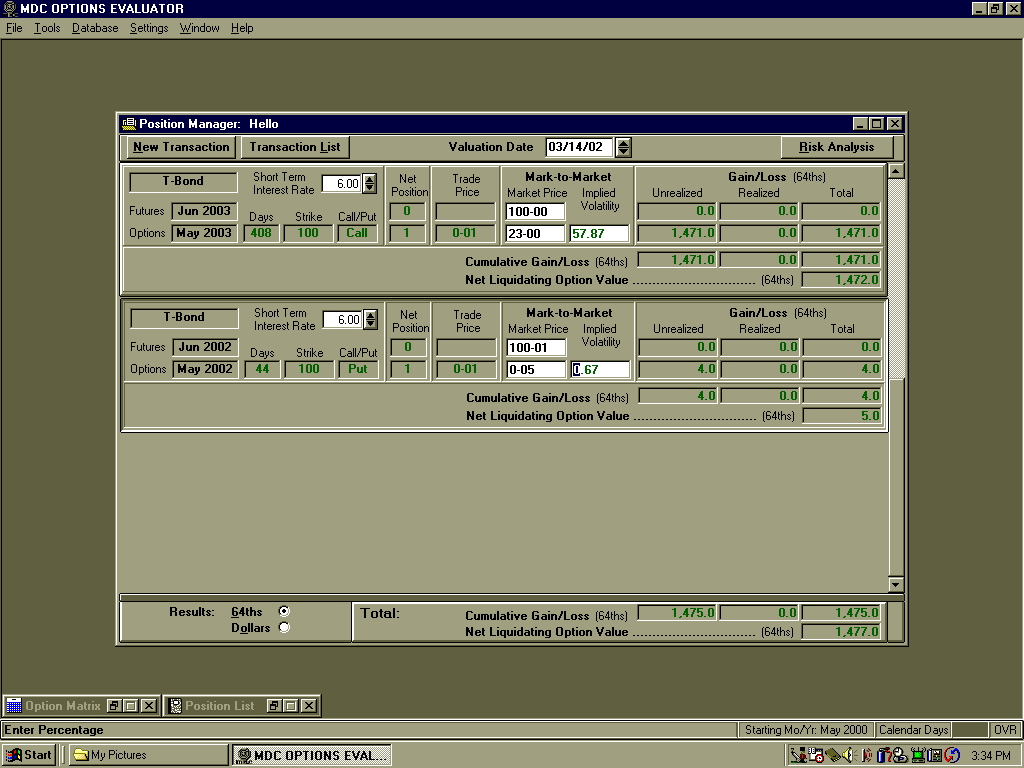The width and height of the screenshot is (1024, 768).
Task: Adjust second T-Bond Short Term Interest Rate spinner
Action: click(x=370, y=319)
